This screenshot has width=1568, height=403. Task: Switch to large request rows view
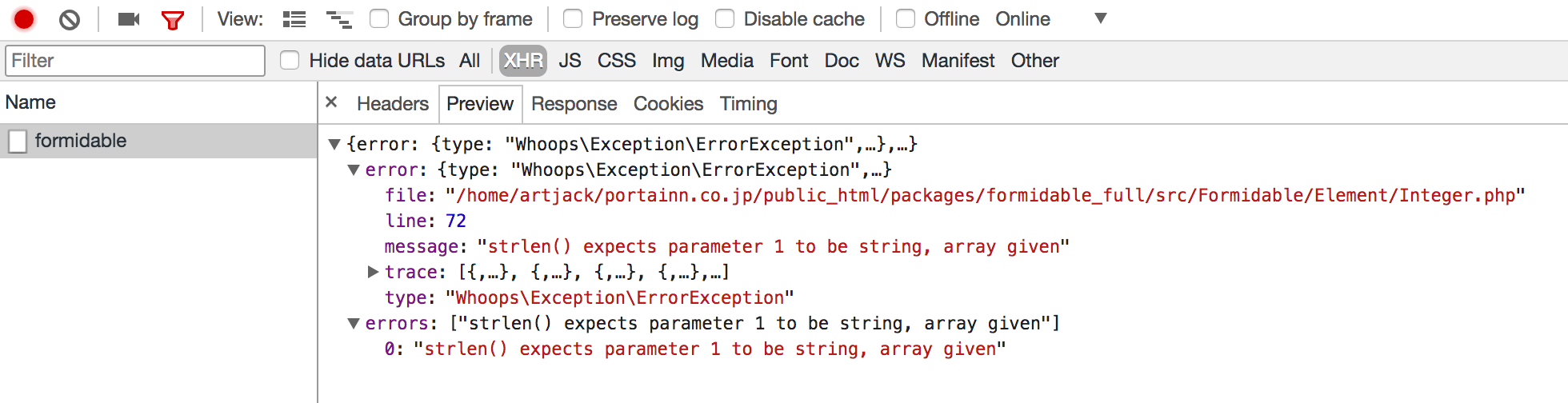click(x=294, y=19)
